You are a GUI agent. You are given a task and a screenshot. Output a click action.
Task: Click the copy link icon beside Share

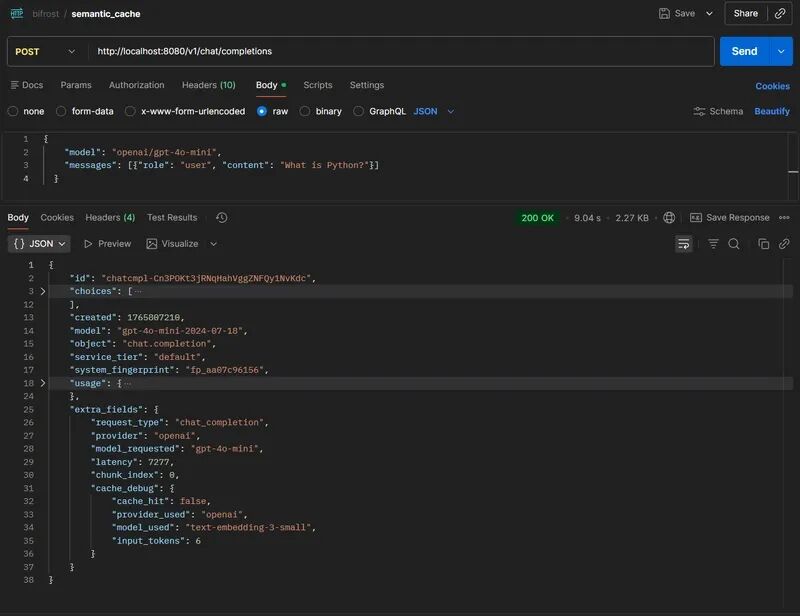(x=780, y=13)
